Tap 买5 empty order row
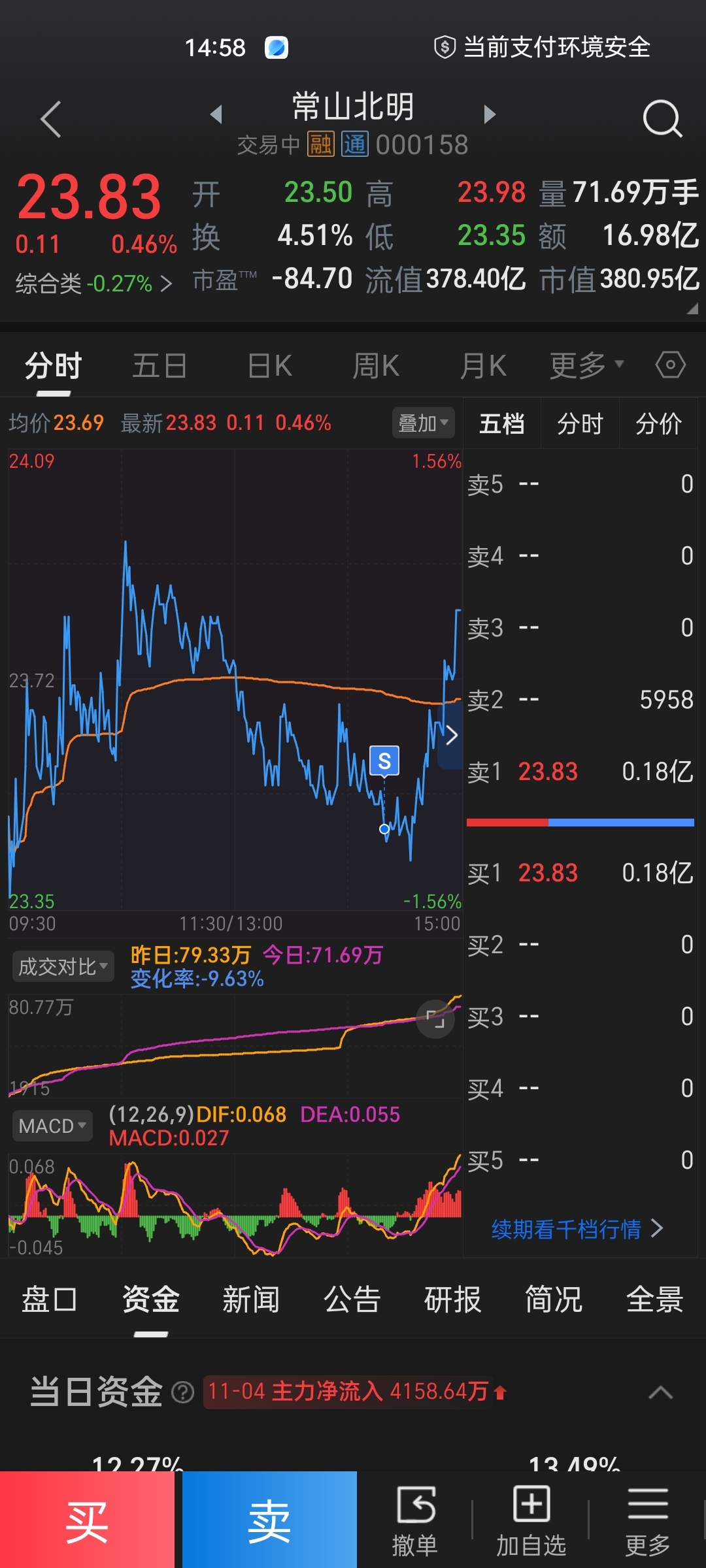Viewport: 706px width, 1568px height. [x=580, y=1160]
